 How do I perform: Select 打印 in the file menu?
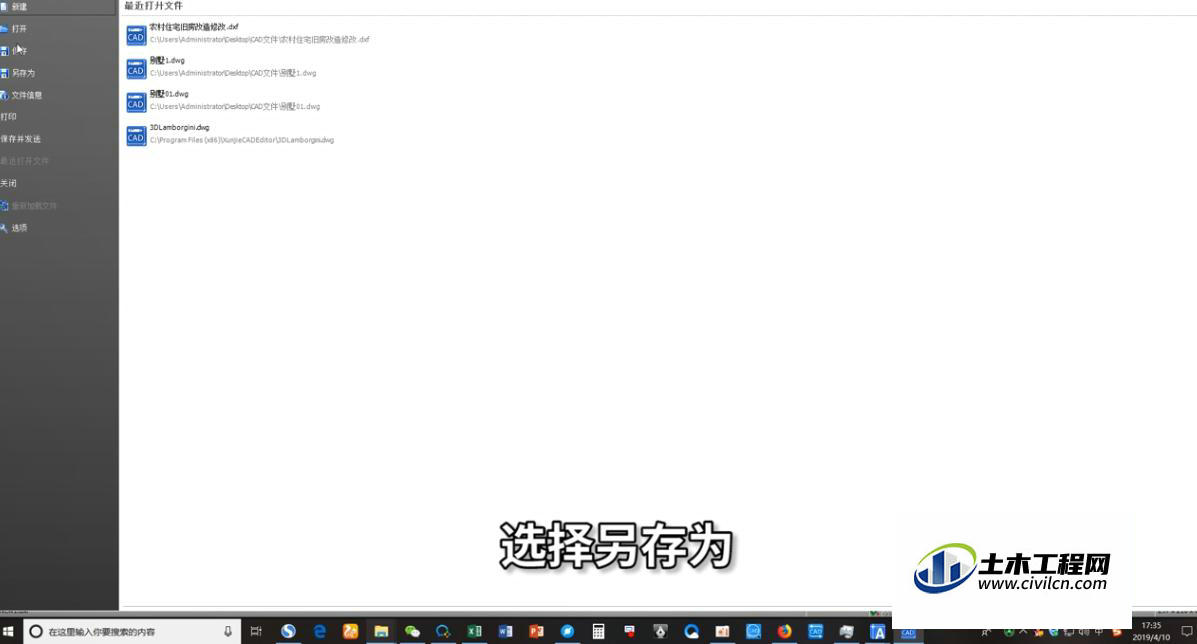click(x=9, y=117)
